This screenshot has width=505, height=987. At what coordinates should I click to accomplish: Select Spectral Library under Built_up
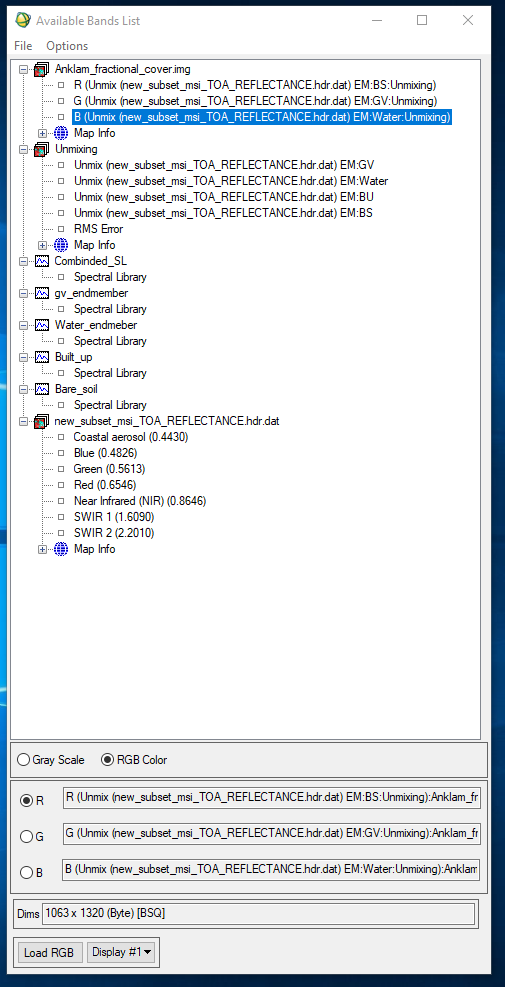click(110, 373)
